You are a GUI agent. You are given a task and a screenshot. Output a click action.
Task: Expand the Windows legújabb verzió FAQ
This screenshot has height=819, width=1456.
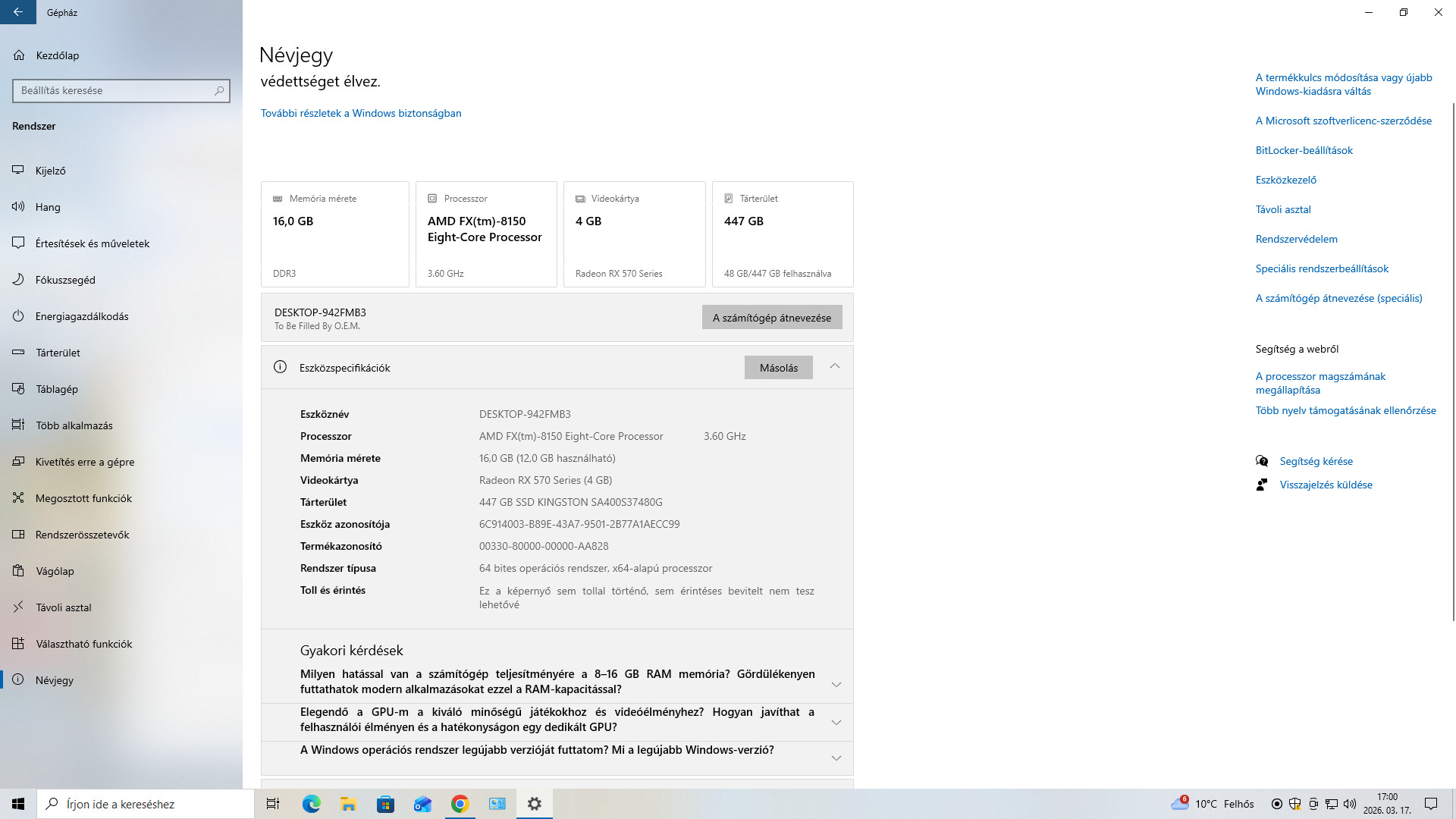click(x=836, y=758)
